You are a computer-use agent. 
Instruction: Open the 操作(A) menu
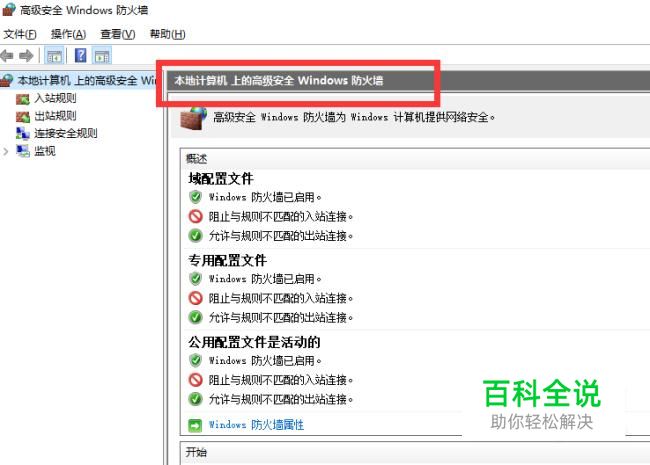(68, 34)
